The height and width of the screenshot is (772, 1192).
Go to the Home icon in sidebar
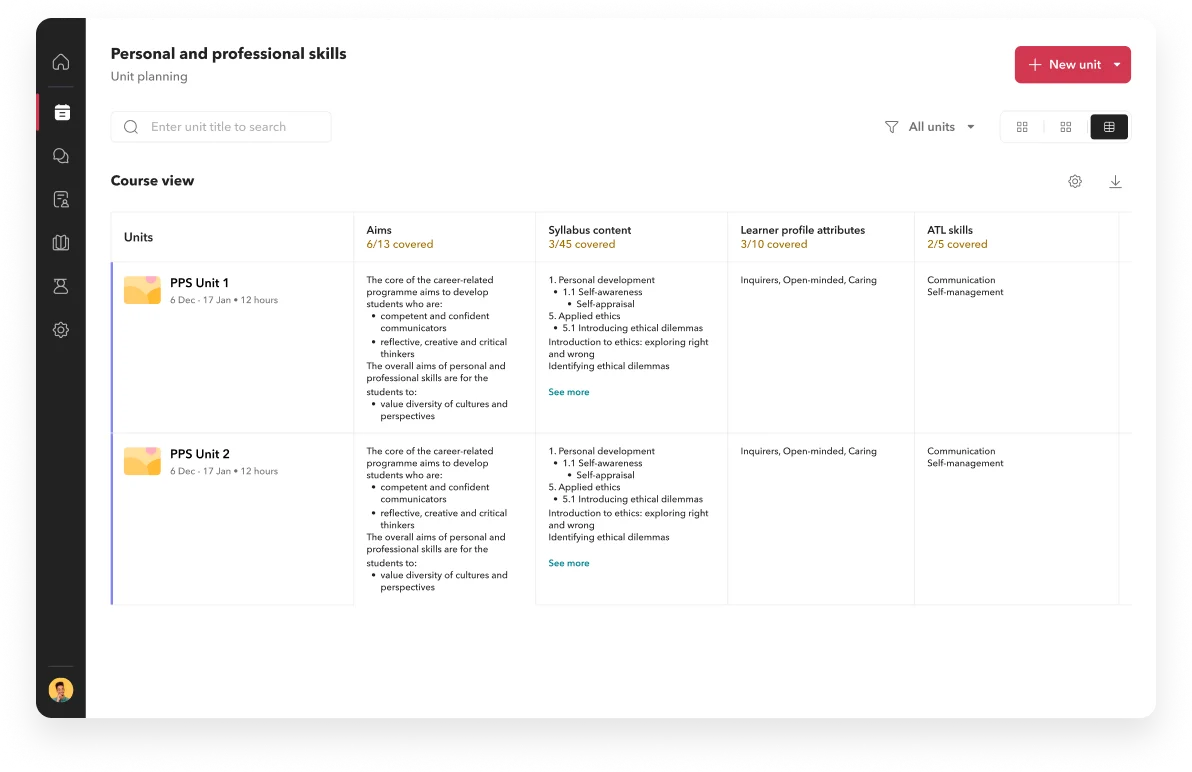click(61, 62)
